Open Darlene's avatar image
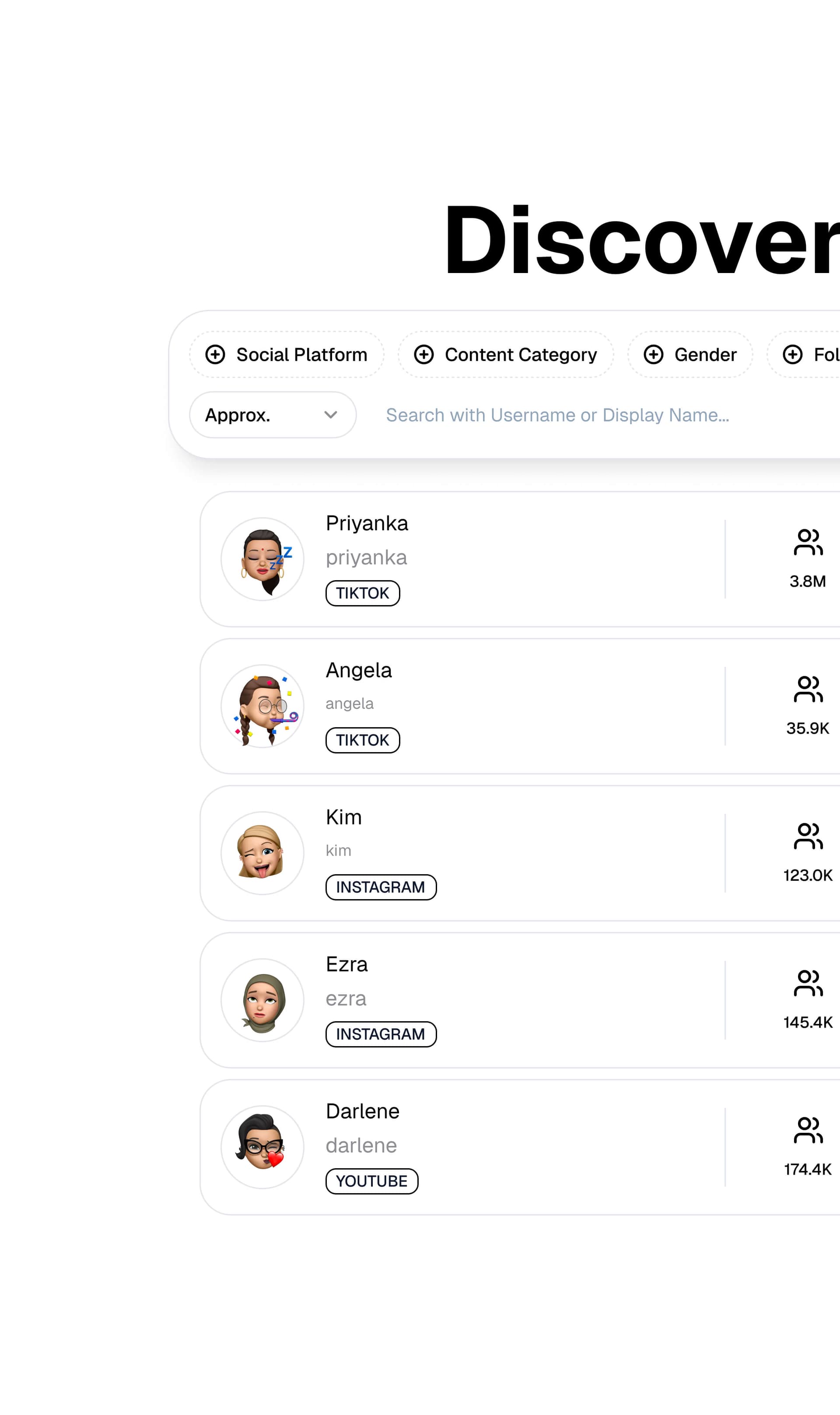Viewport: 840px width, 1415px height. (x=262, y=1147)
